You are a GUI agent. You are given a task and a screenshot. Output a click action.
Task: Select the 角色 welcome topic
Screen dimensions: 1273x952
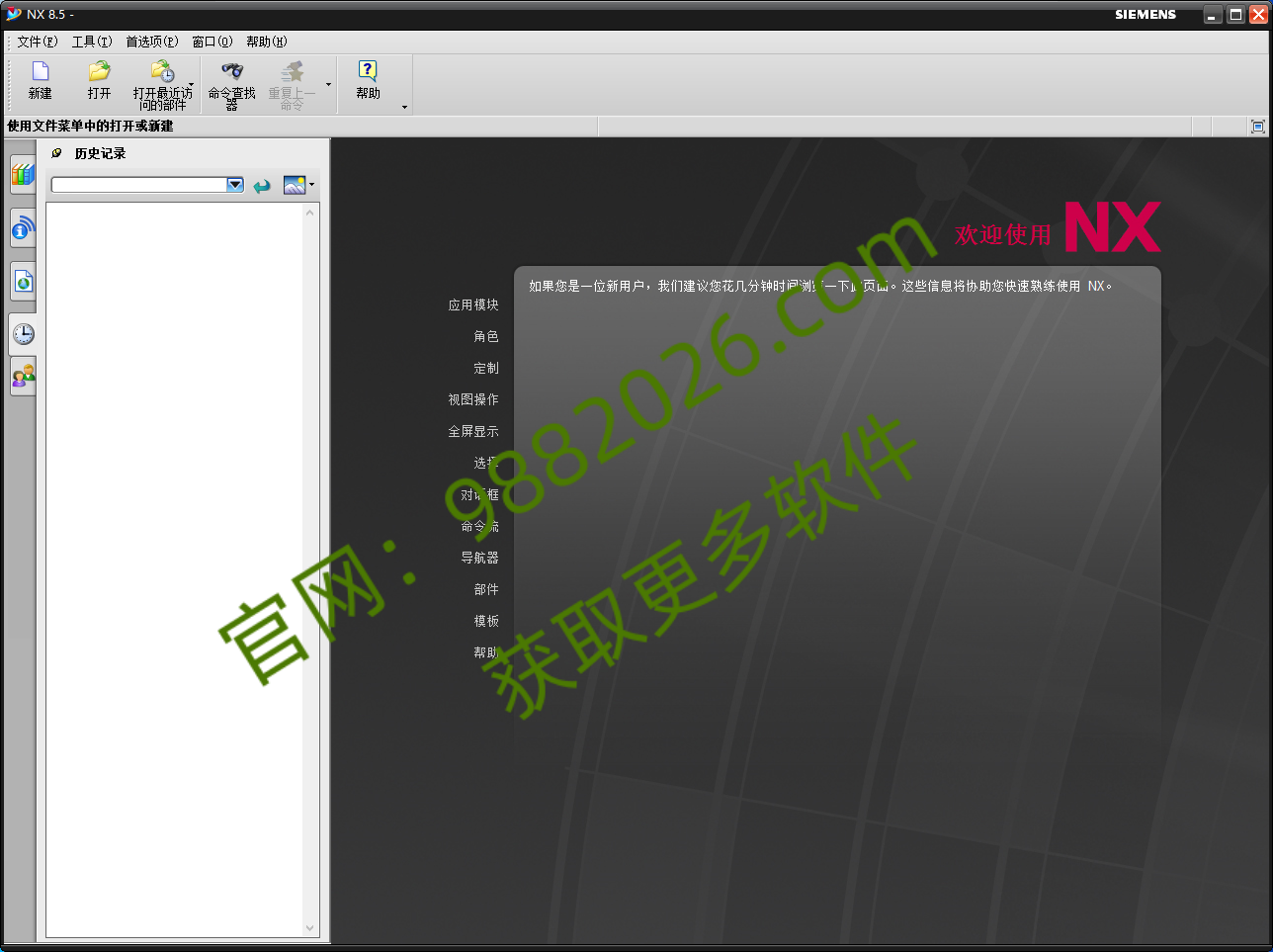pyautogui.click(x=486, y=336)
